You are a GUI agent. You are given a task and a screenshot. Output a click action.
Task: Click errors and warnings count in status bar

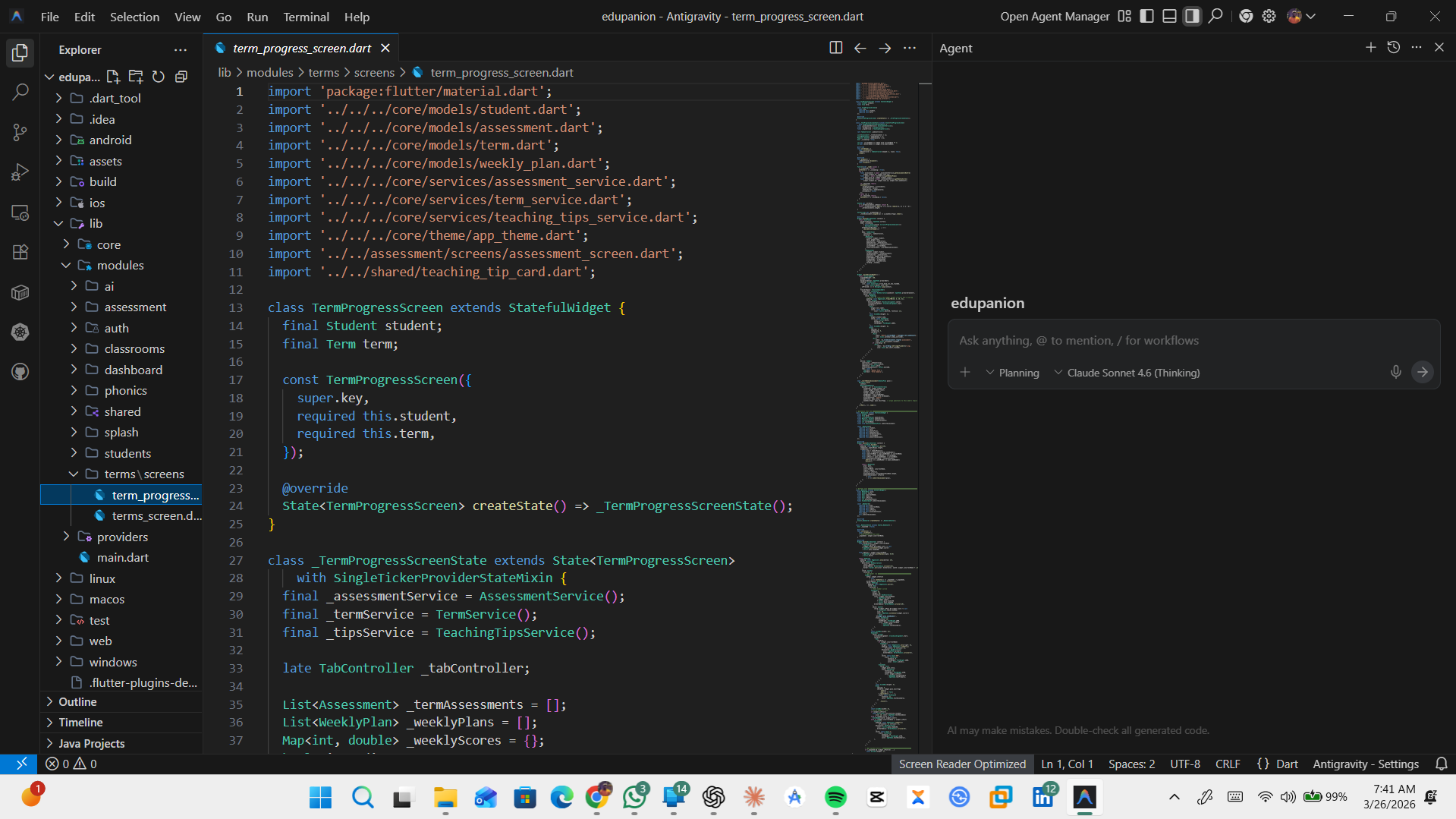point(71,764)
